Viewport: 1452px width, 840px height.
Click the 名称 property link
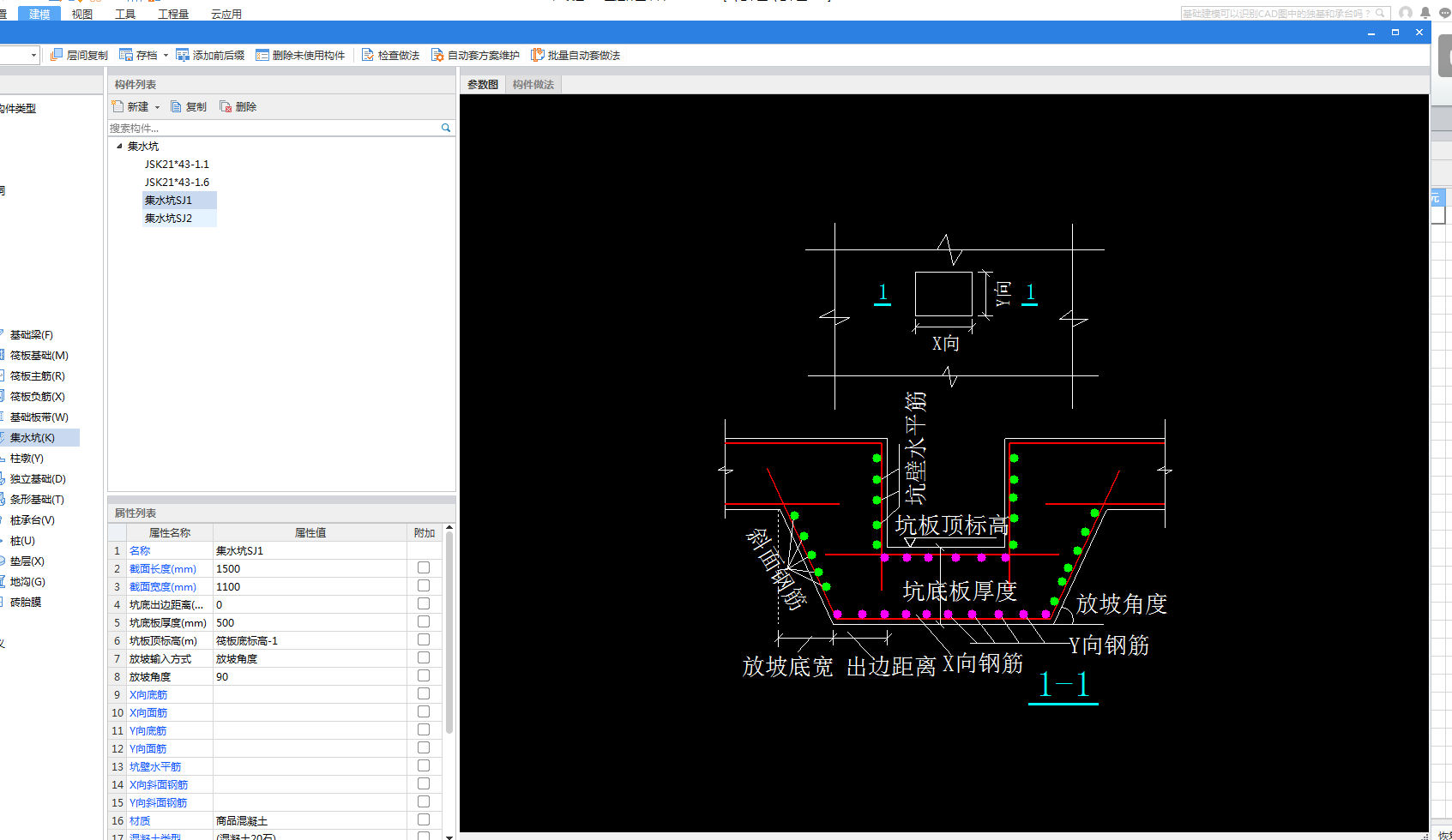(140, 551)
